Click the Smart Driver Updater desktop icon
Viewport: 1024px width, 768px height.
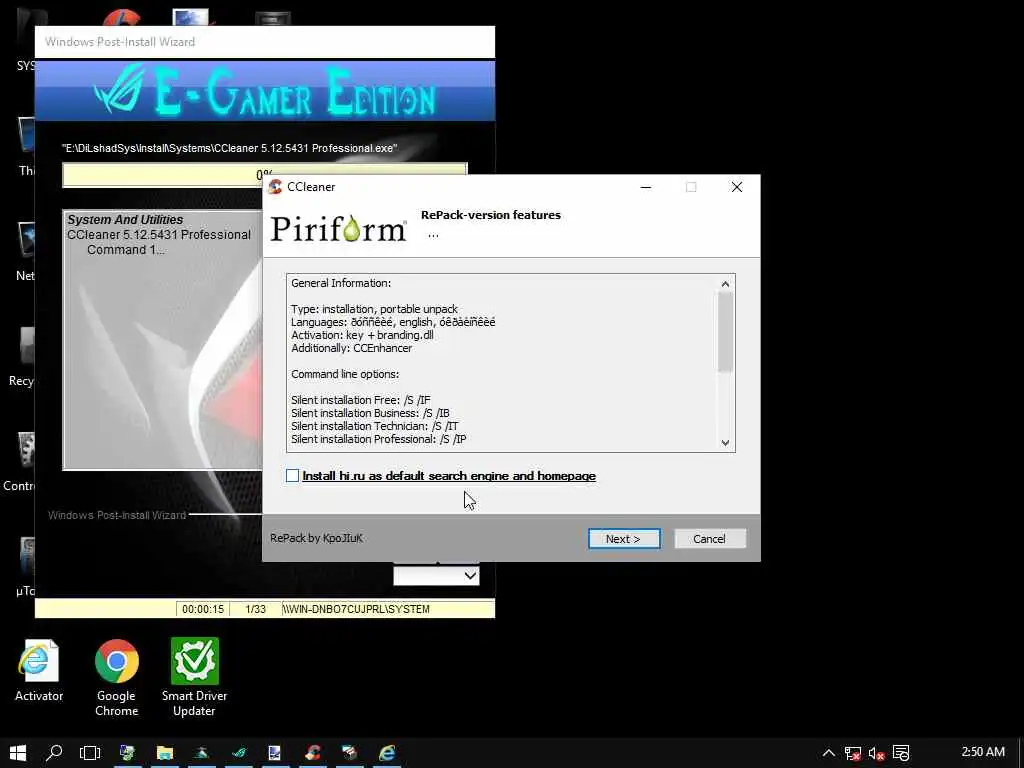pos(195,678)
